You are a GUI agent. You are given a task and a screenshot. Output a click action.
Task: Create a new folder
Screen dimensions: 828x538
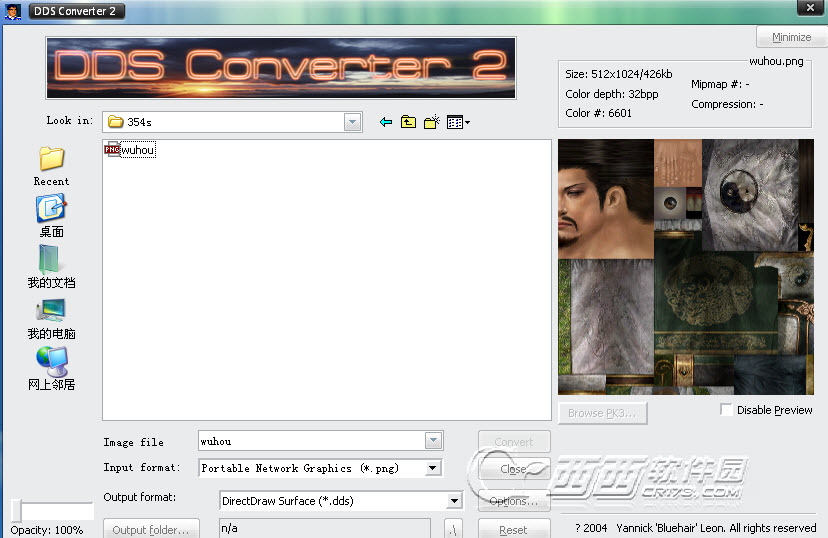pos(431,122)
